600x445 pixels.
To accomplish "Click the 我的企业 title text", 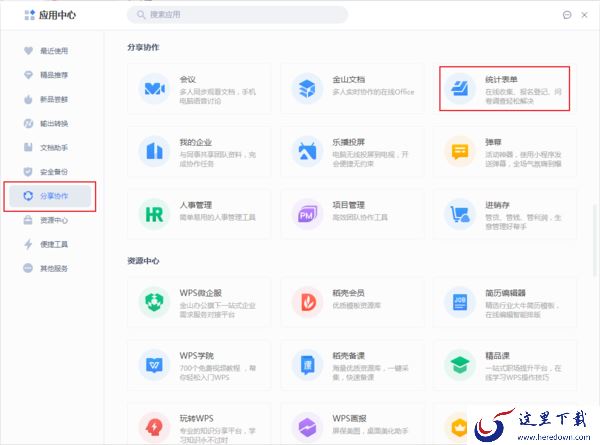I will click(x=196, y=142).
